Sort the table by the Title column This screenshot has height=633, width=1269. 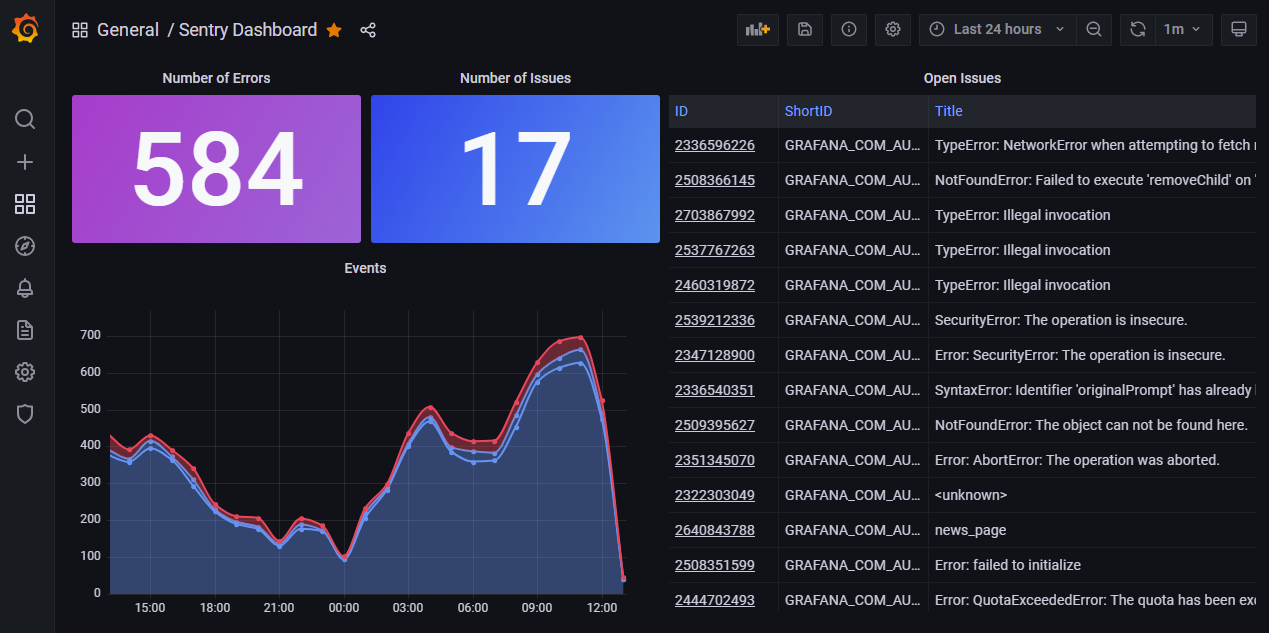948,111
